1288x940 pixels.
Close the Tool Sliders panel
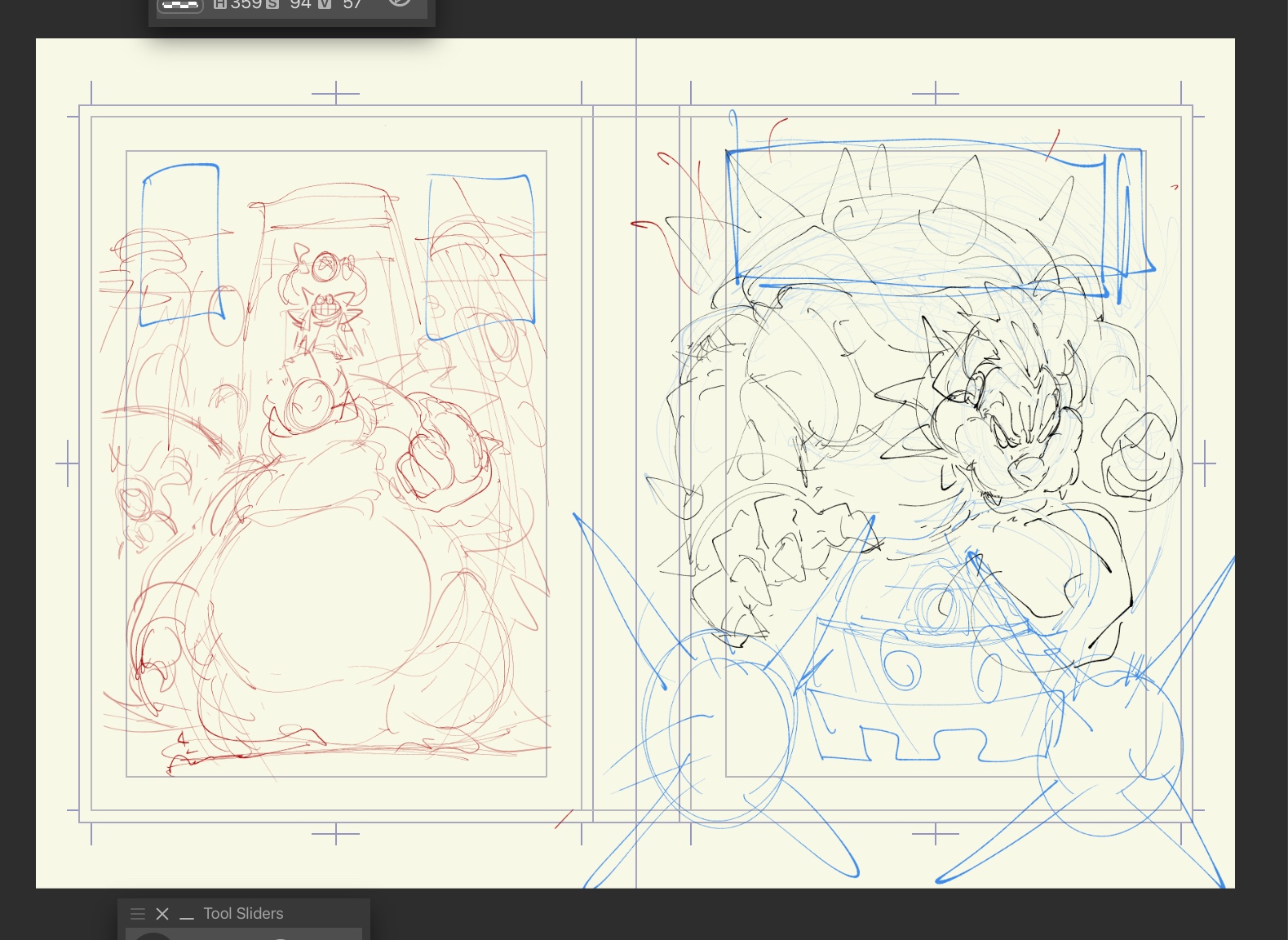pyautogui.click(x=162, y=914)
